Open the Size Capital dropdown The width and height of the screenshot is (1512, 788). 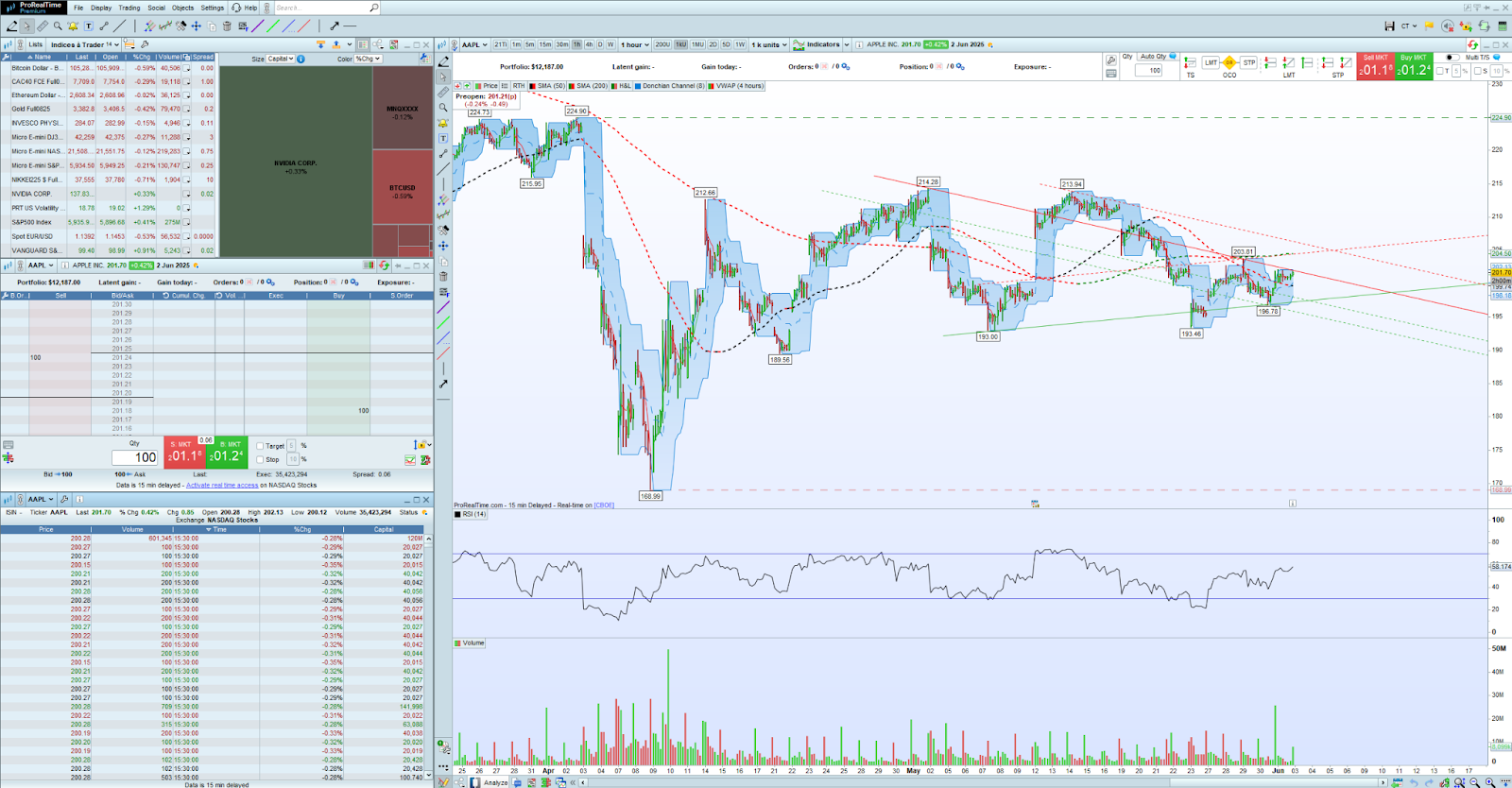tap(280, 59)
